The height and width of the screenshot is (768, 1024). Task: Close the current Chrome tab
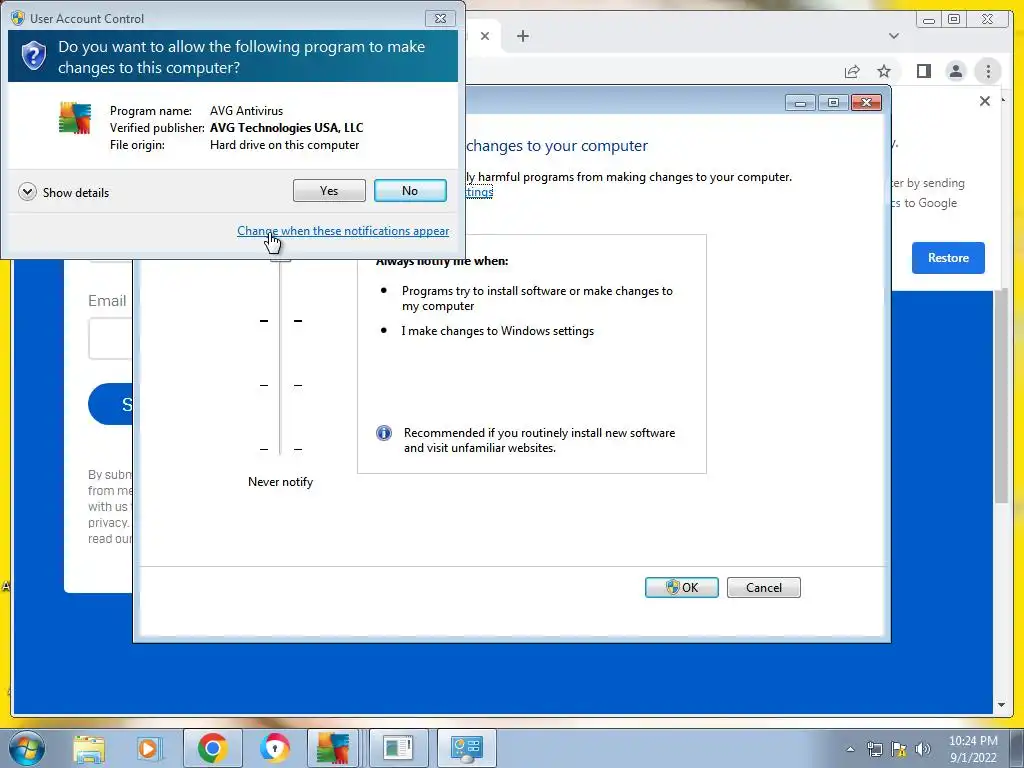485,36
